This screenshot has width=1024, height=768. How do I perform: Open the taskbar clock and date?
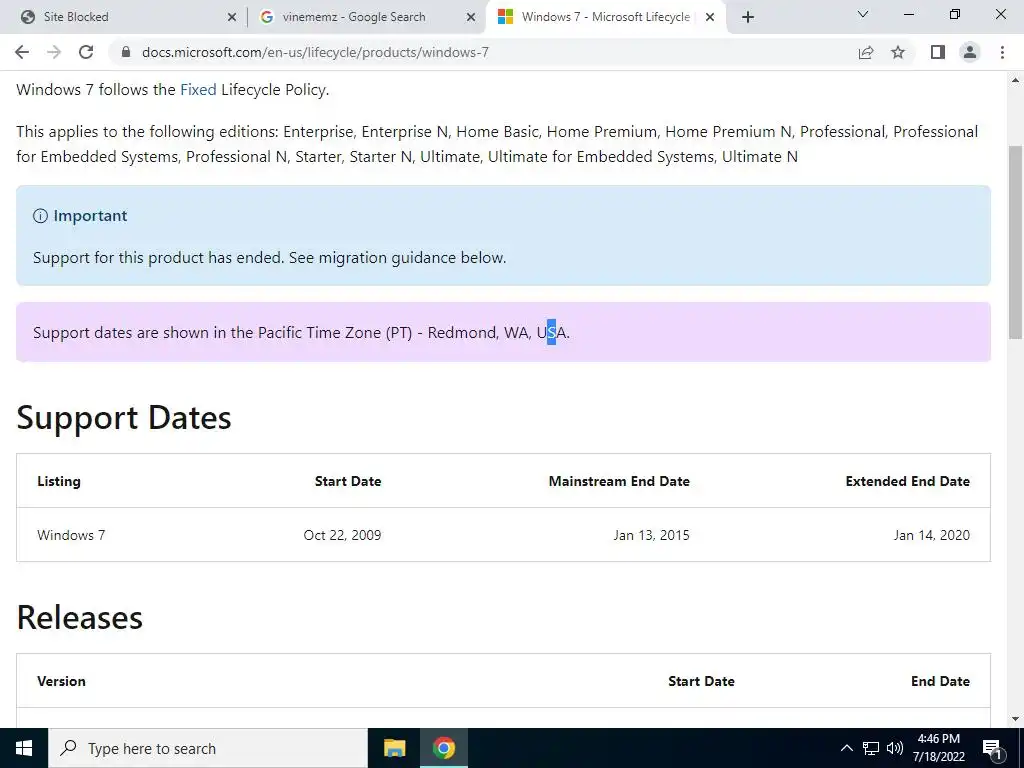coord(939,748)
